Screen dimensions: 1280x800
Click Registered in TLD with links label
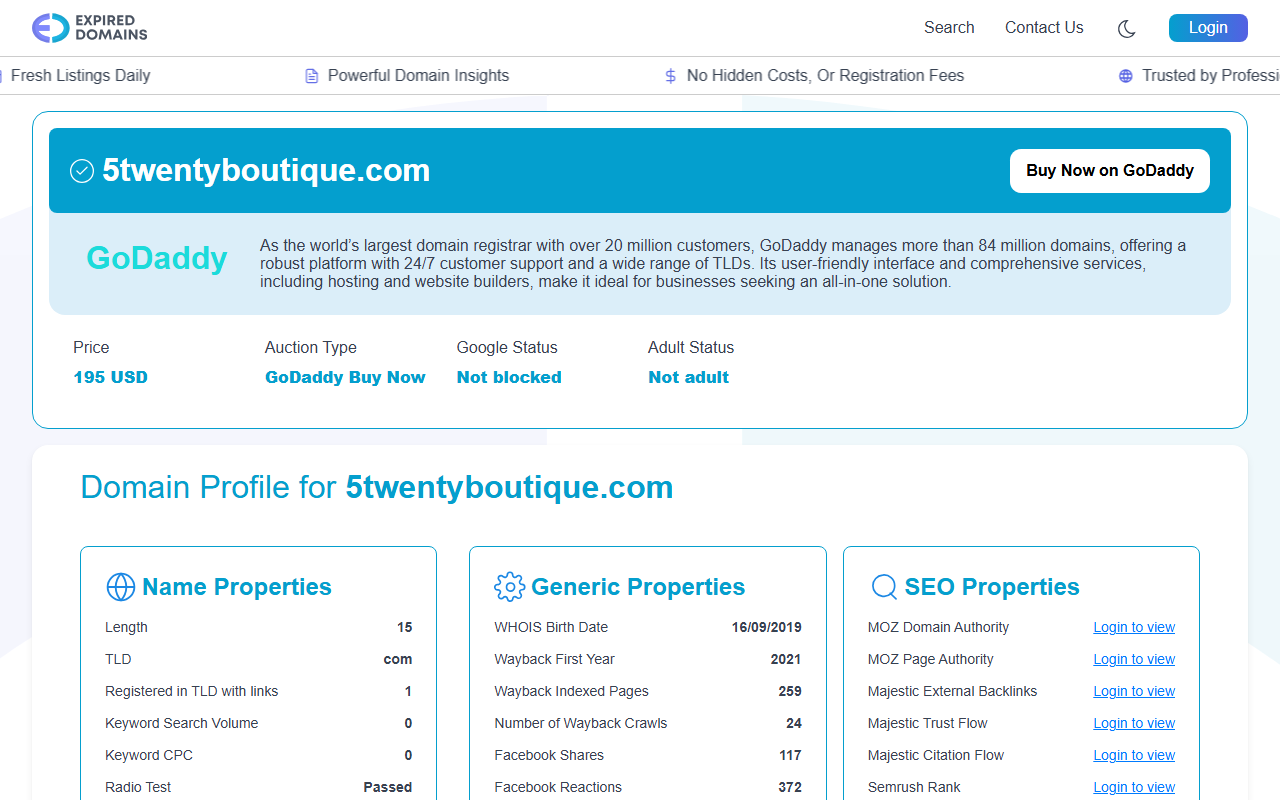(x=191, y=692)
